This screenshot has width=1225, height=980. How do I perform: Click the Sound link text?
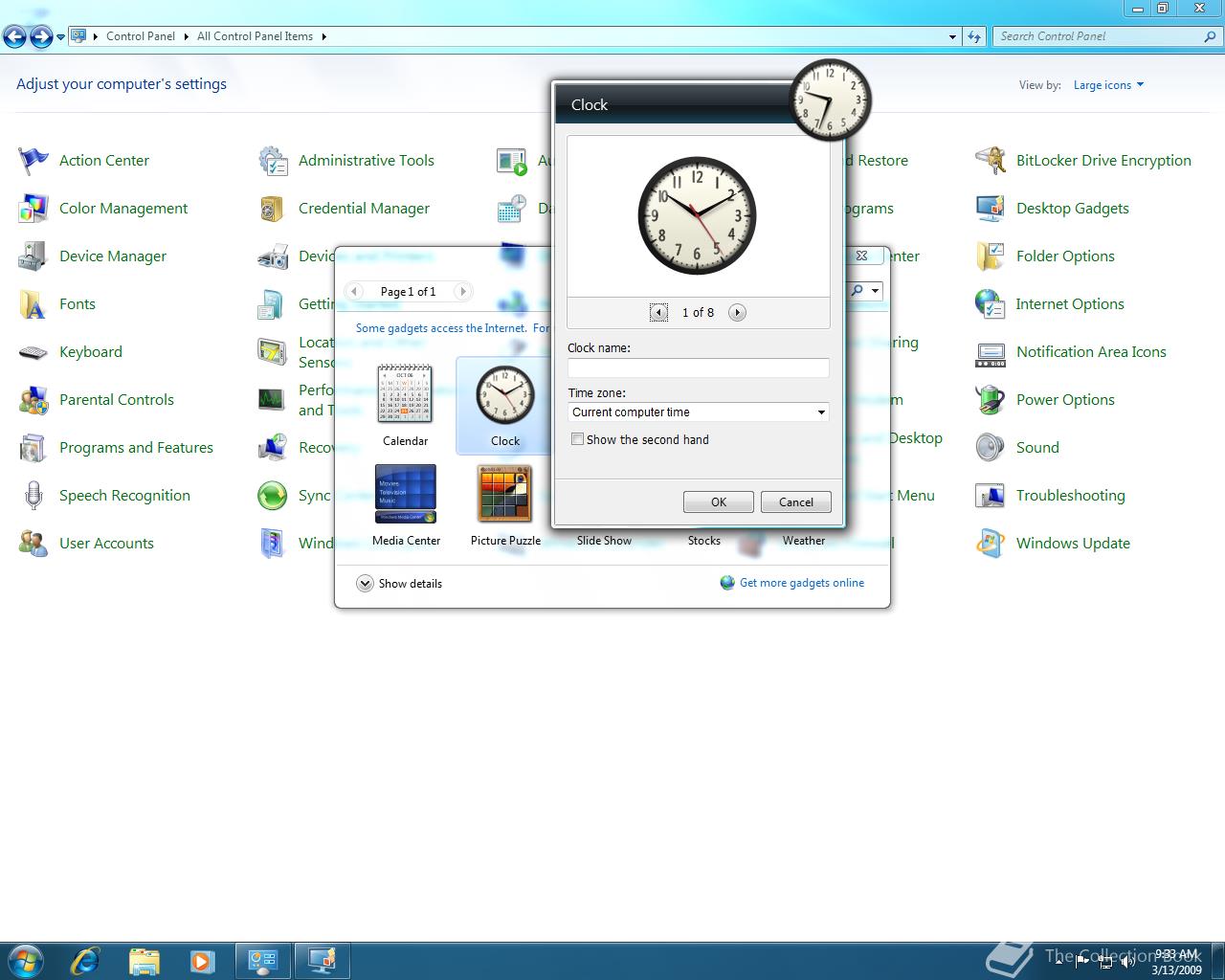pos(1037,448)
